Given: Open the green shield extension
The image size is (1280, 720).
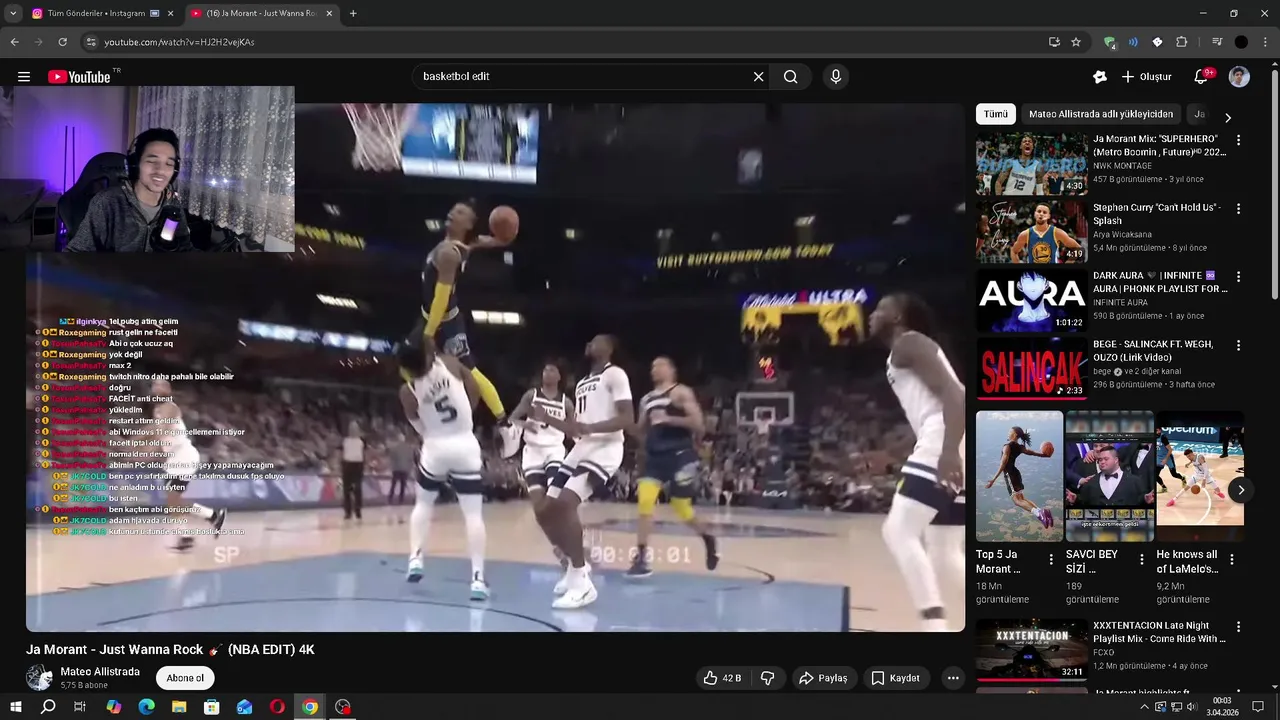Looking at the screenshot, I should click(1109, 42).
